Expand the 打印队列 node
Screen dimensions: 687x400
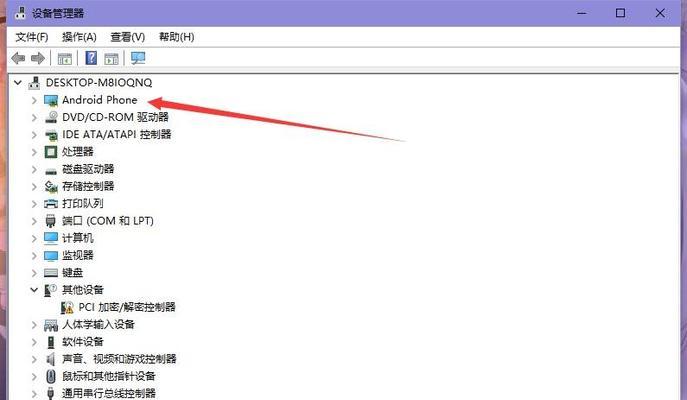34,204
